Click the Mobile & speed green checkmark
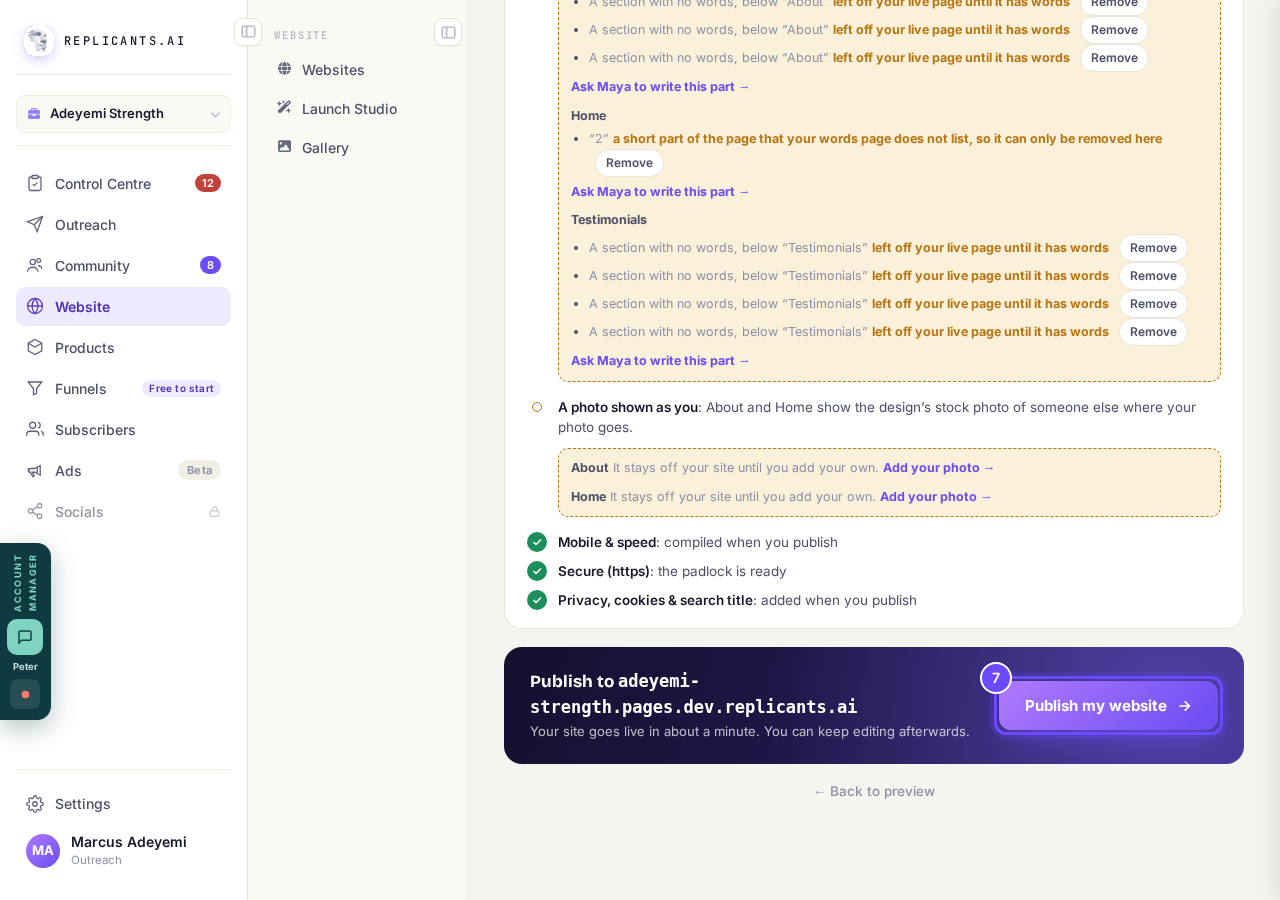 point(537,542)
